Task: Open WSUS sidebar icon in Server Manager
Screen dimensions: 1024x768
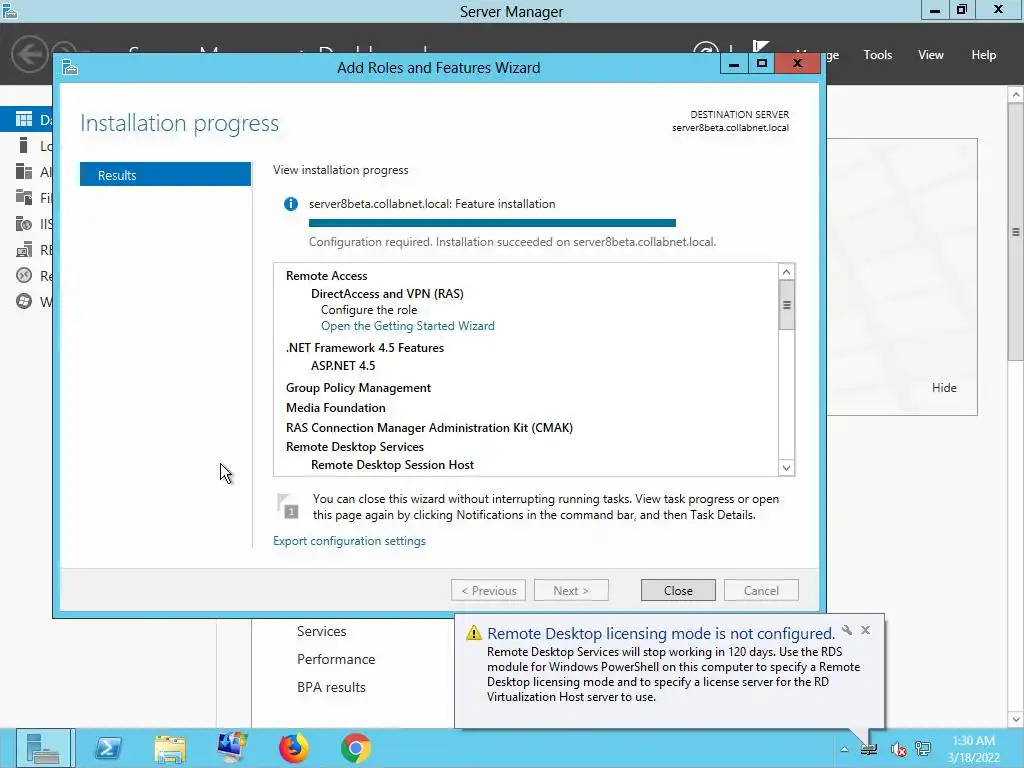Action: (x=24, y=301)
